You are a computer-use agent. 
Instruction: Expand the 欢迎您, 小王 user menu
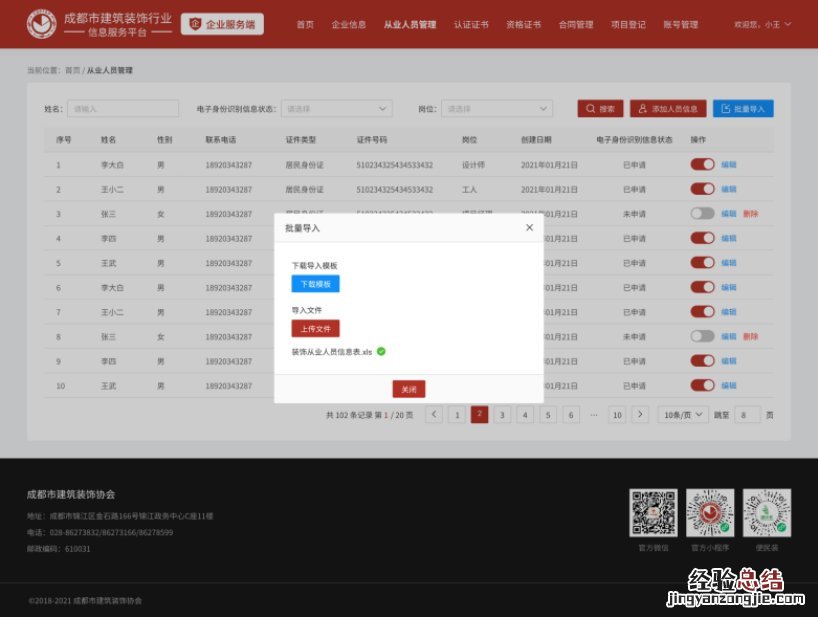[763, 25]
